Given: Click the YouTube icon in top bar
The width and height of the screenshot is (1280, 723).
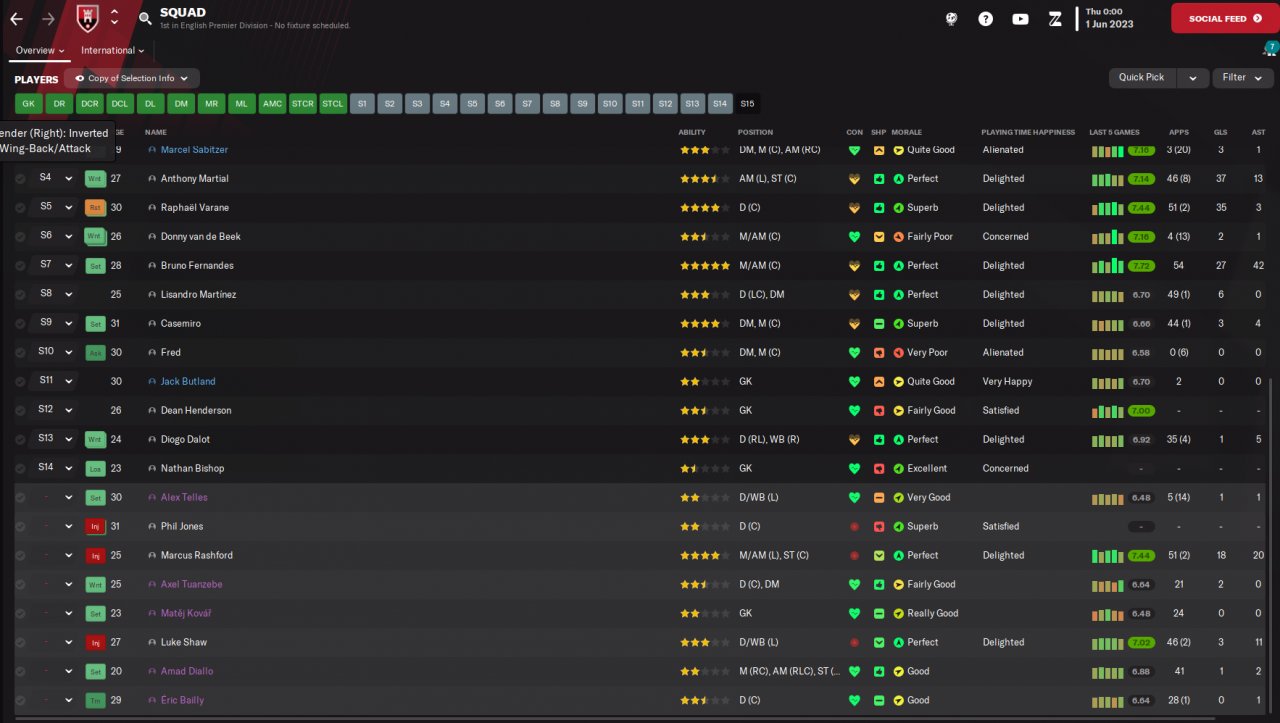Looking at the screenshot, I should click(1020, 19).
